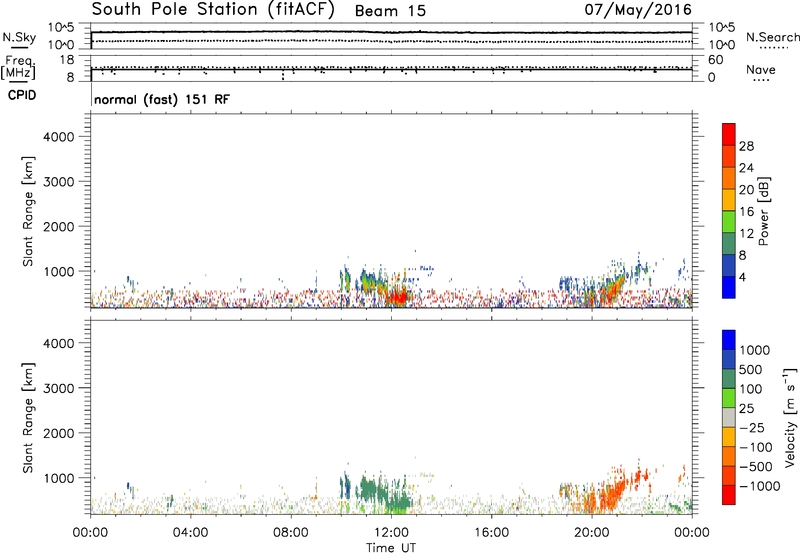The width and height of the screenshot is (800, 554).
Task: Click the date '07/May/2016'
Action: (638, 10)
